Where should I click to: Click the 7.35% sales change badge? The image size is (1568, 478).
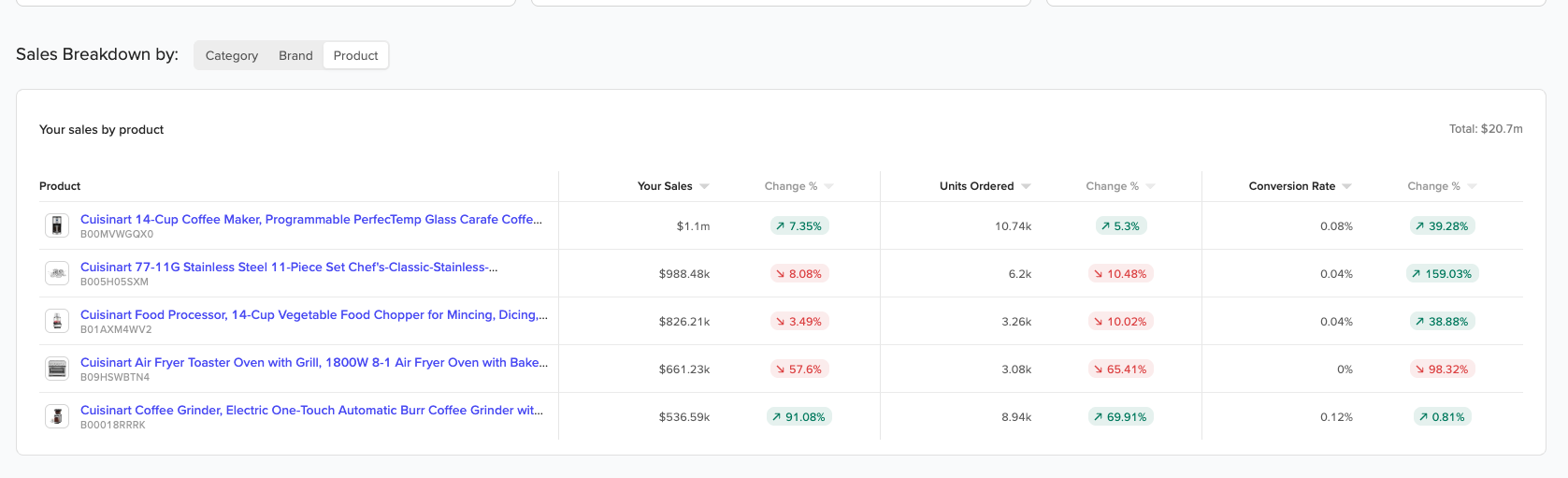pyautogui.click(x=798, y=226)
